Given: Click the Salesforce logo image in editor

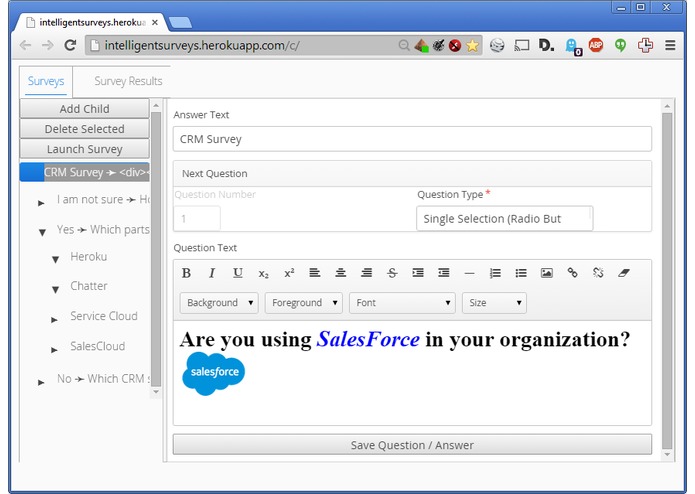Looking at the screenshot, I should (213, 373).
